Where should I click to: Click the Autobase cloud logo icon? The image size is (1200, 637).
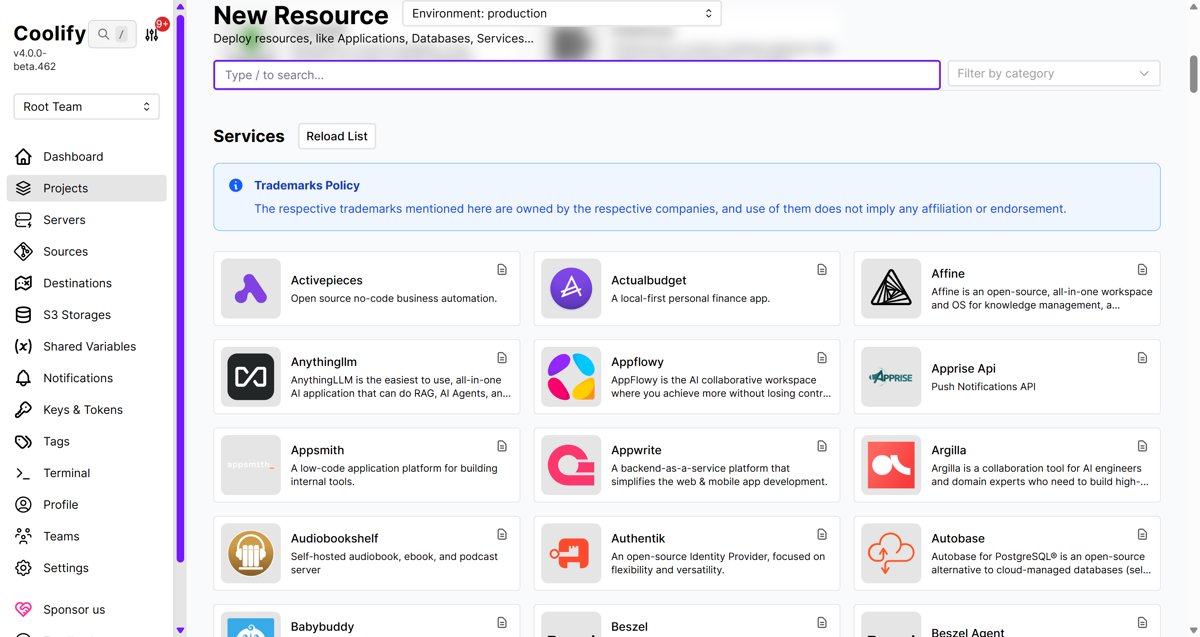click(x=891, y=553)
